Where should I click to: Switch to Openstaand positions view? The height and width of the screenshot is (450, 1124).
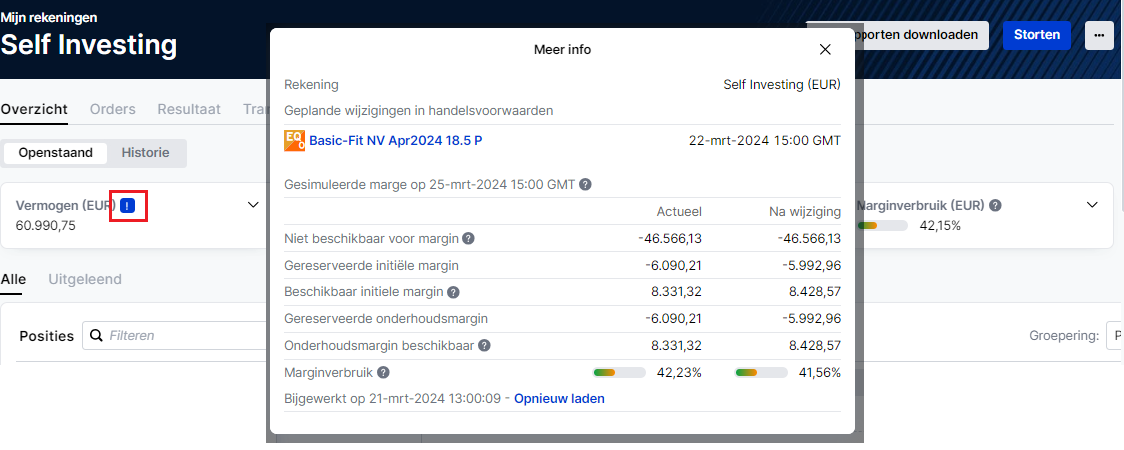[x=56, y=153]
